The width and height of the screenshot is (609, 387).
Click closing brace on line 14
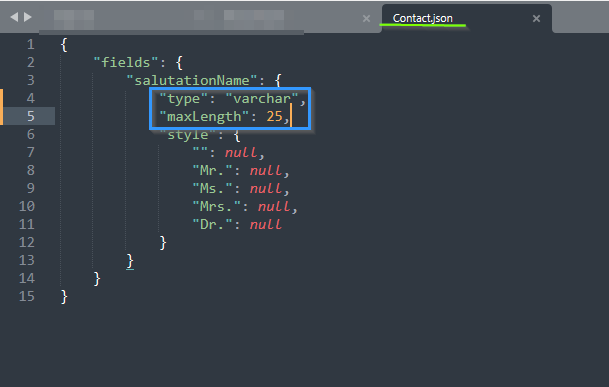click(x=97, y=279)
